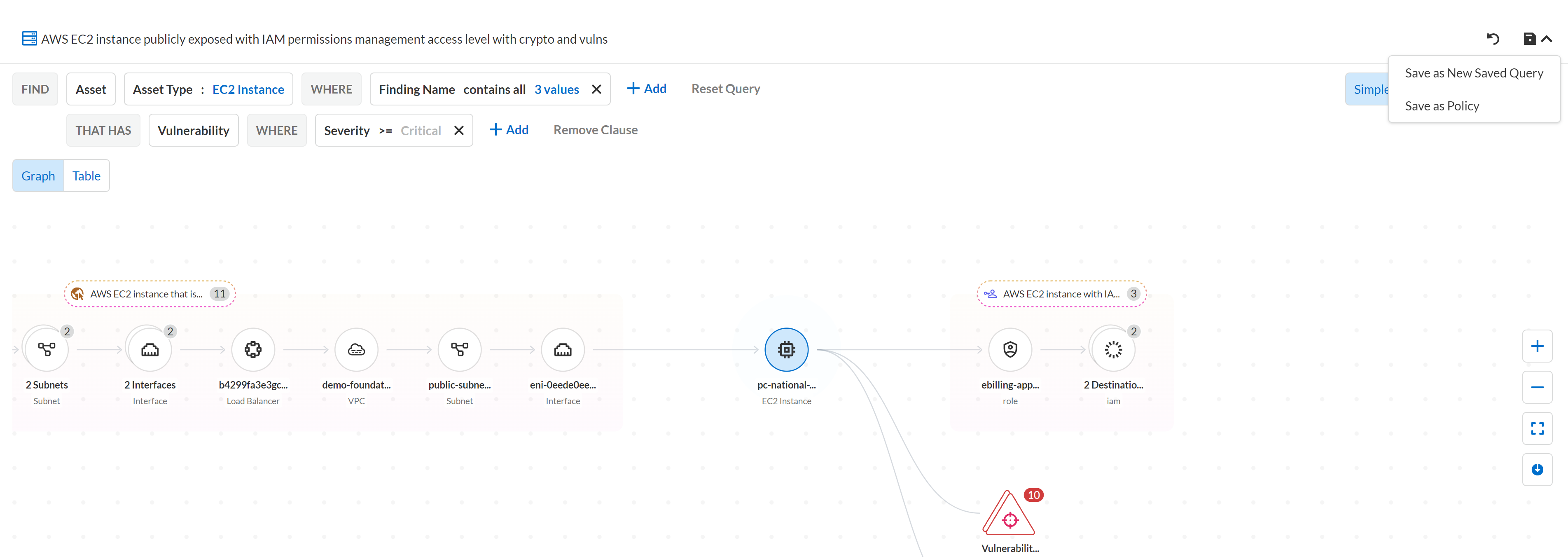Click the query title list icon
1568x557 pixels.
pyautogui.click(x=29, y=38)
